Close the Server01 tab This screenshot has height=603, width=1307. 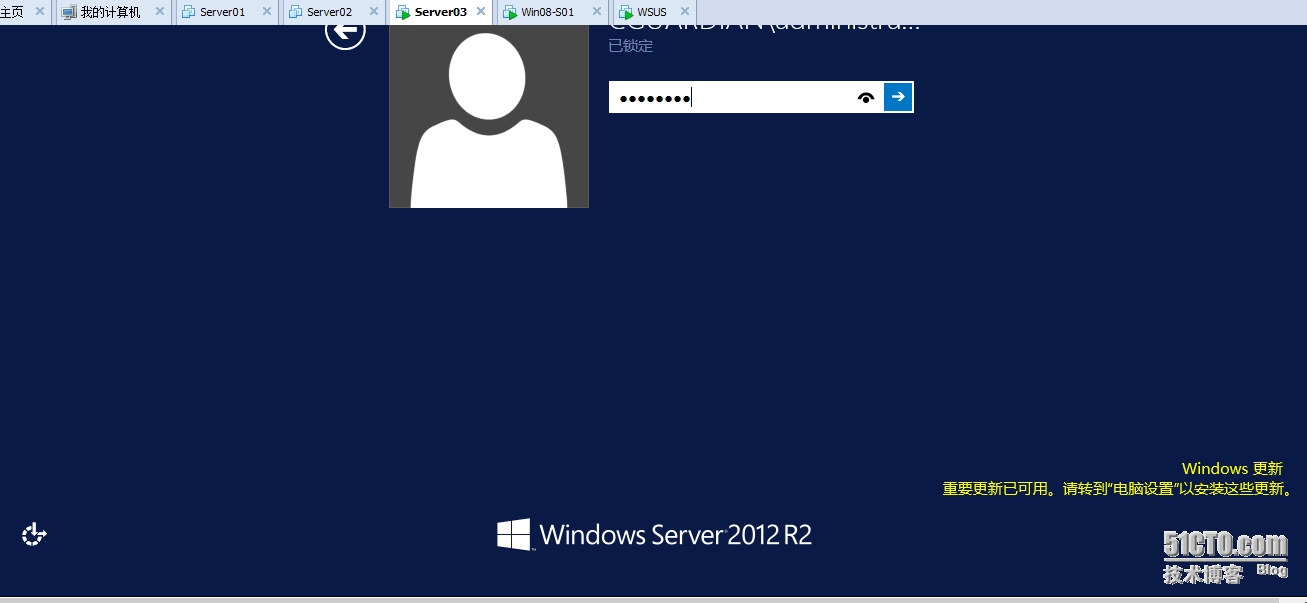coord(267,12)
